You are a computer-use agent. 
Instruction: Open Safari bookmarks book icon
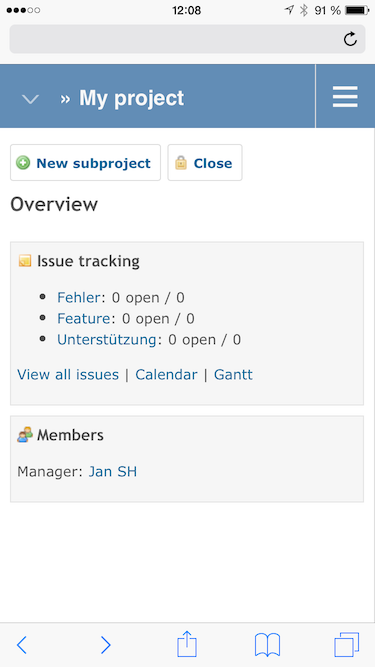point(267,645)
